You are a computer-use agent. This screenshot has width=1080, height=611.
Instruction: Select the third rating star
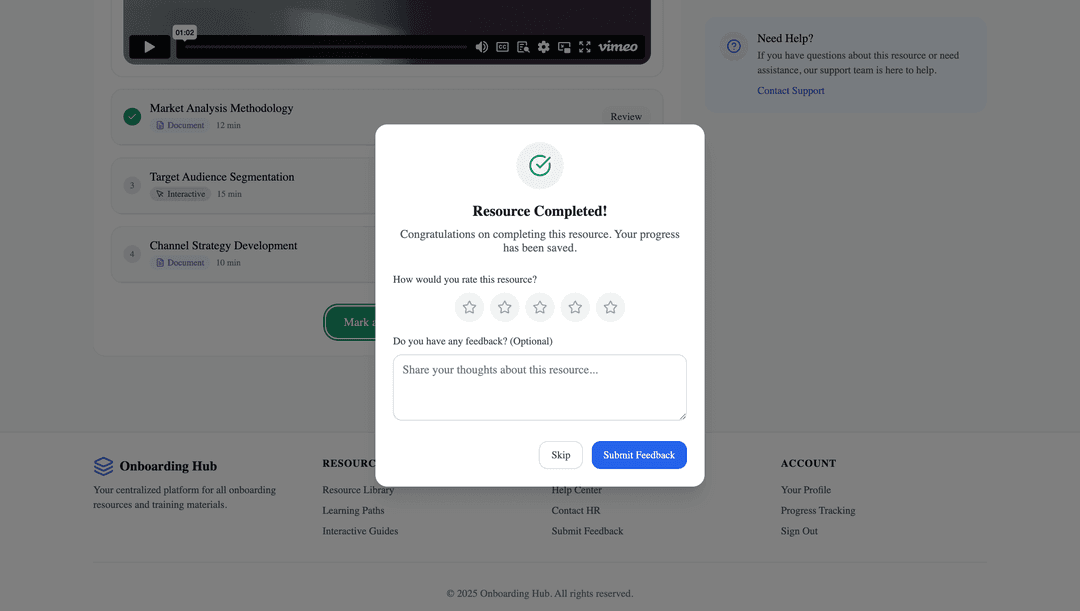(540, 308)
